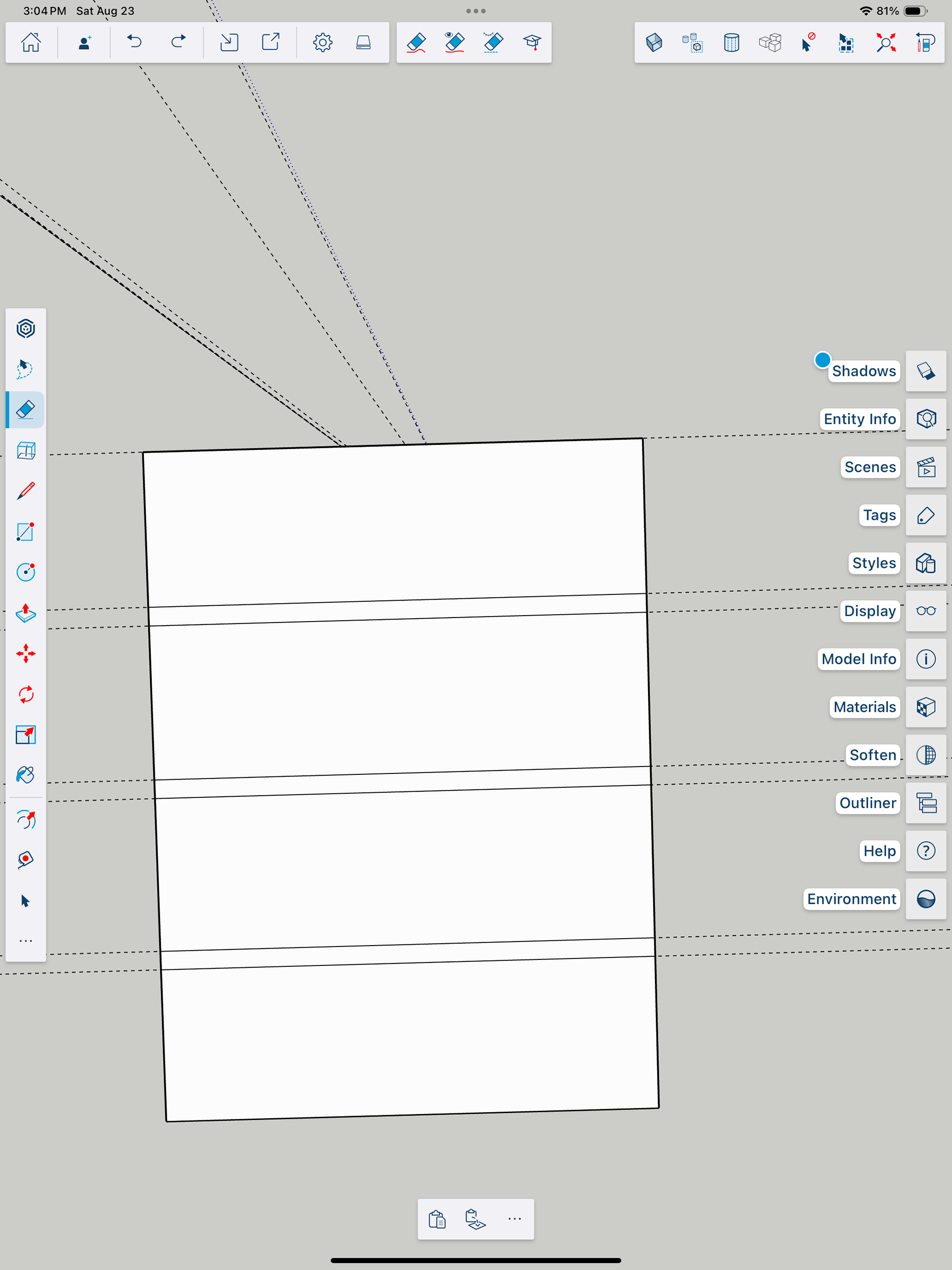Expand the bottom bar more options
This screenshot has height=1270, width=952.
pyautogui.click(x=514, y=1218)
